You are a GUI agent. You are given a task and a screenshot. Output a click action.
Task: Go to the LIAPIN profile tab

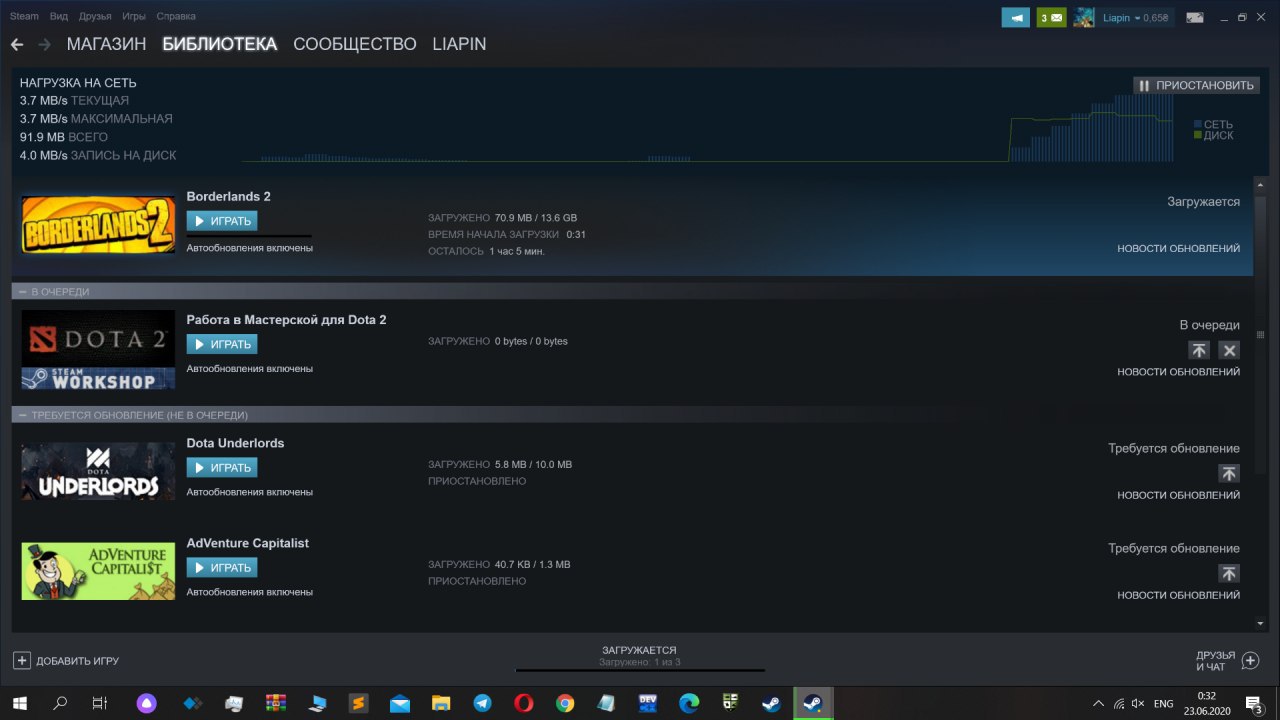459,45
